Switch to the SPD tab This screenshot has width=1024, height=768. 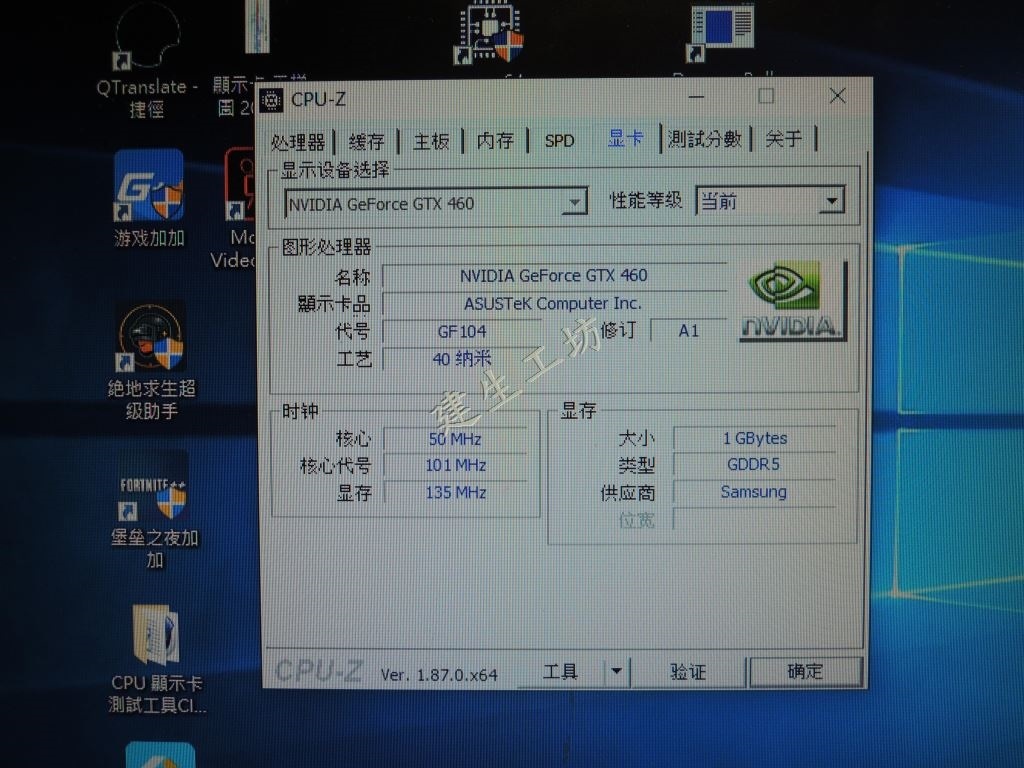click(x=559, y=140)
